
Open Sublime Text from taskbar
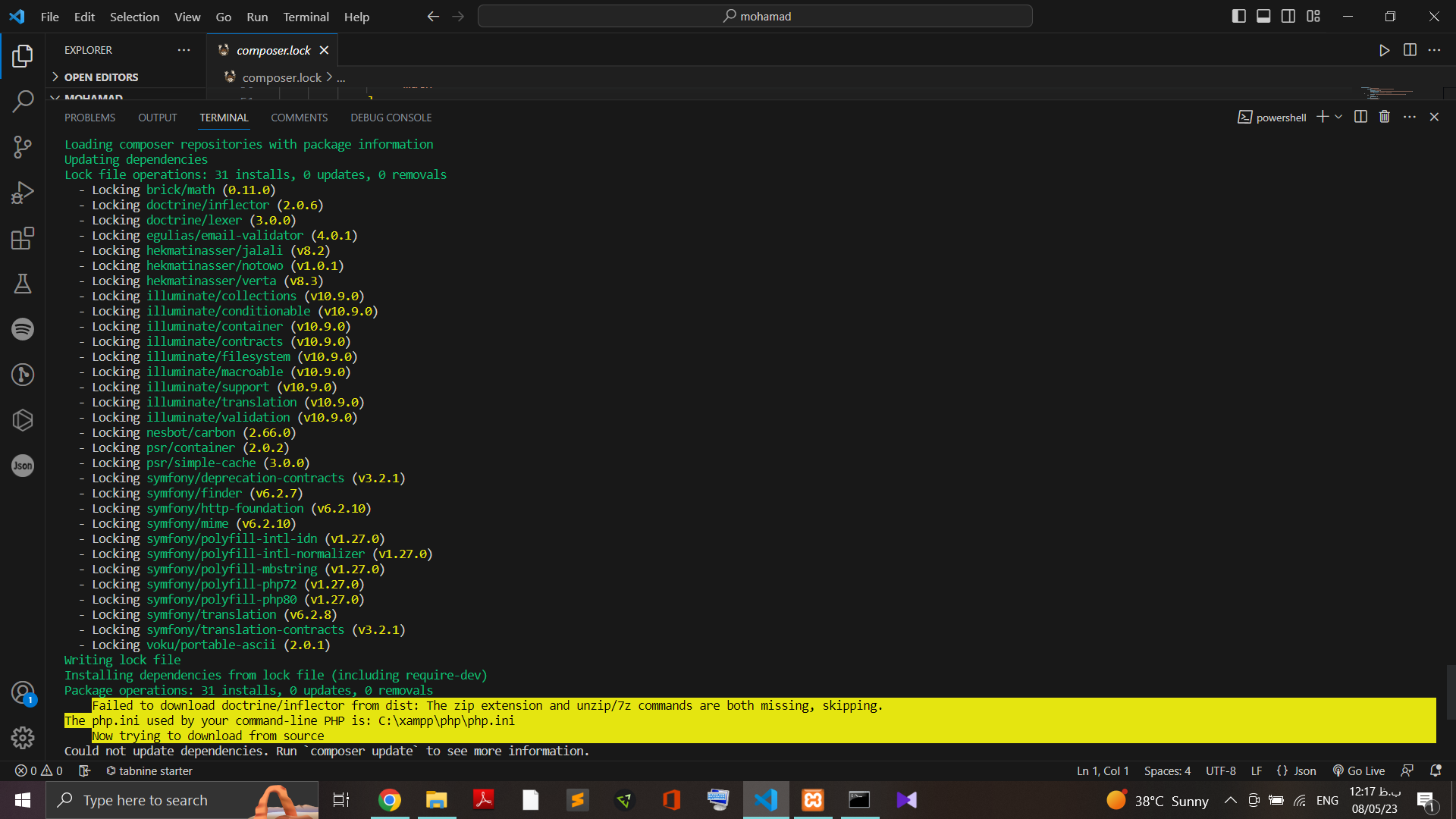(x=578, y=800)
